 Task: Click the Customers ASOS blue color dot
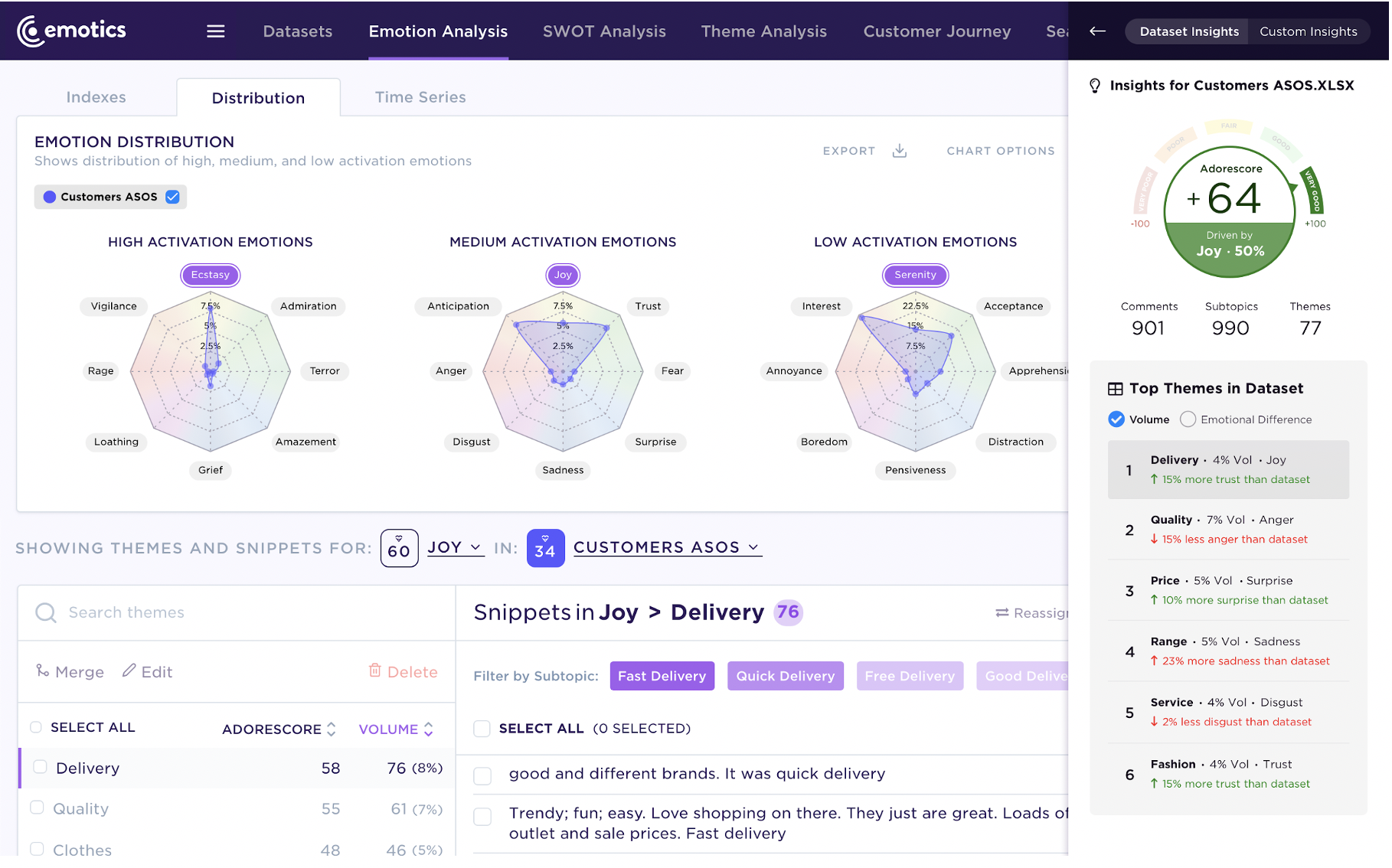(50, 197)
